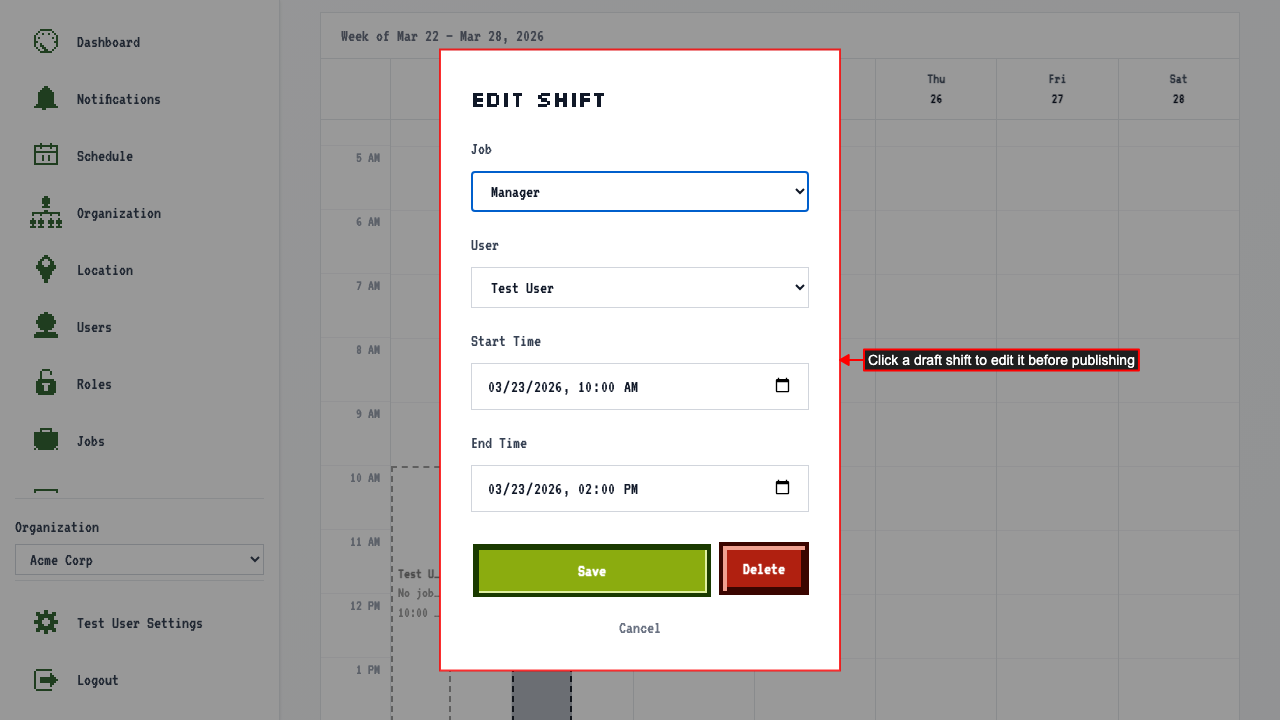The width and height of the screenshot is (1280, 720).
Task: Open the End Time calendar picker icon
Action: pos(783,488)
